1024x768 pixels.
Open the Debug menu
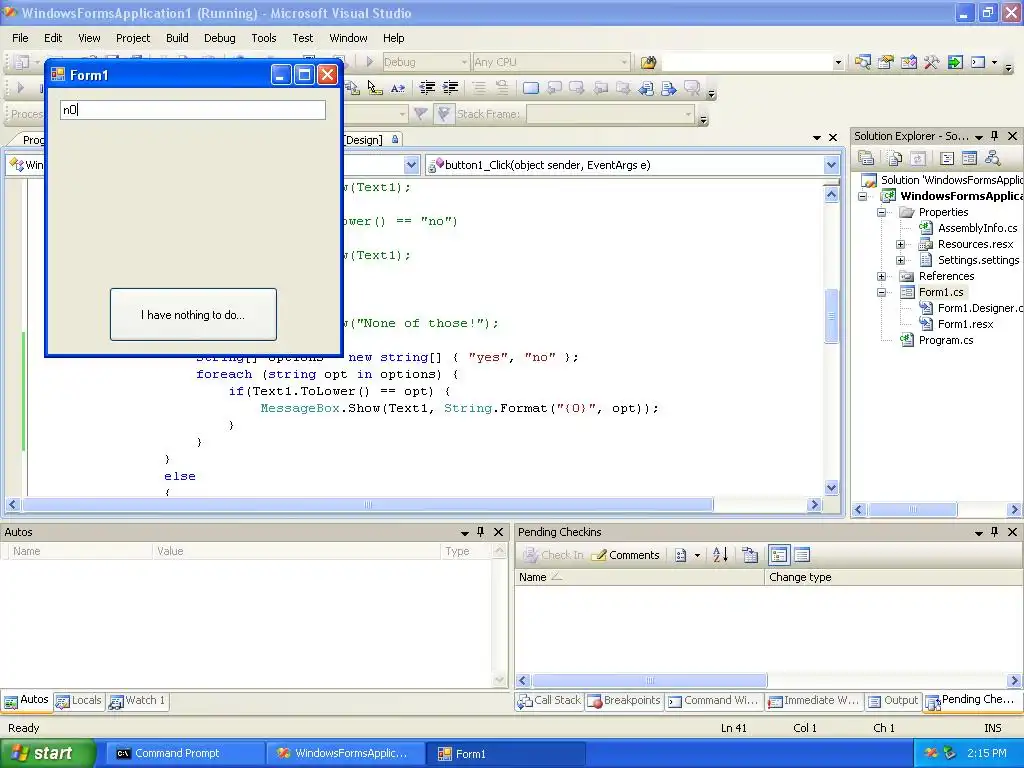point(219,38)
